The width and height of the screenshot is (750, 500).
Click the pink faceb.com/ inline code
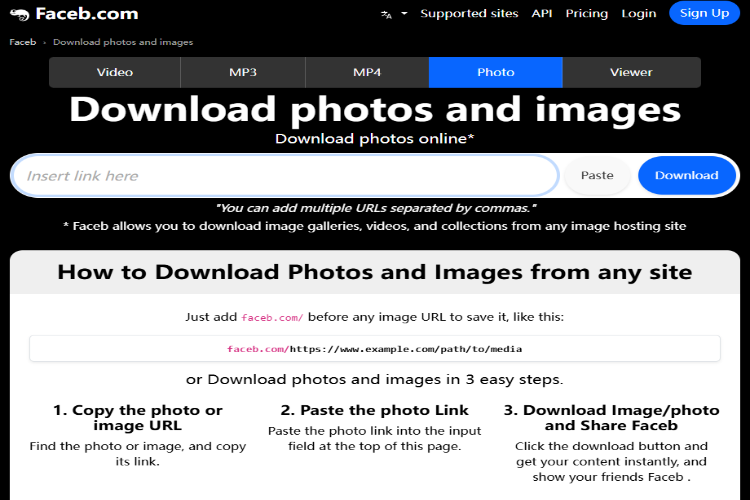click(272, 317)
